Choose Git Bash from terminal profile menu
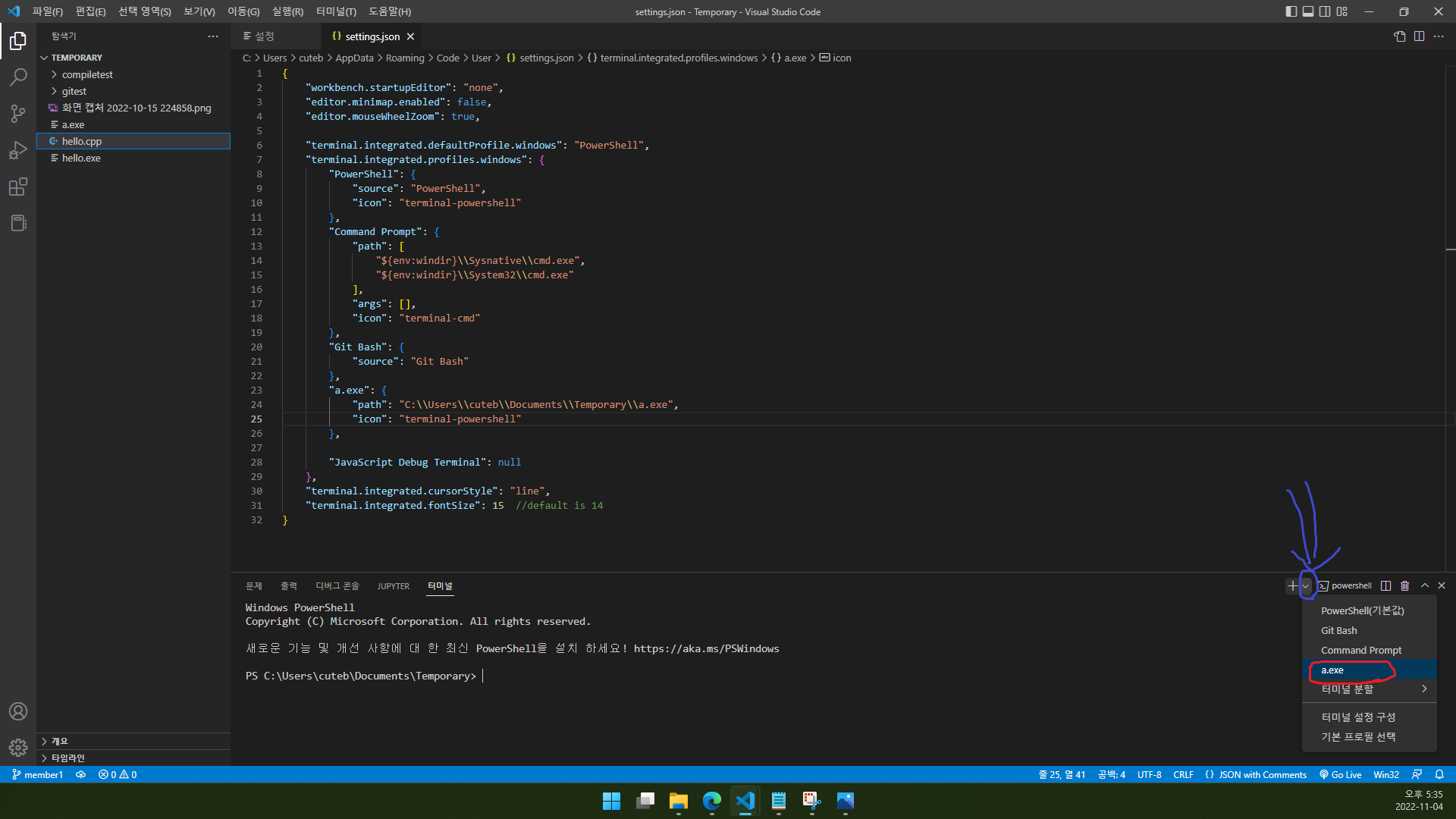The height and width of the screenshot is (819, 1456). coord(1370,630)
